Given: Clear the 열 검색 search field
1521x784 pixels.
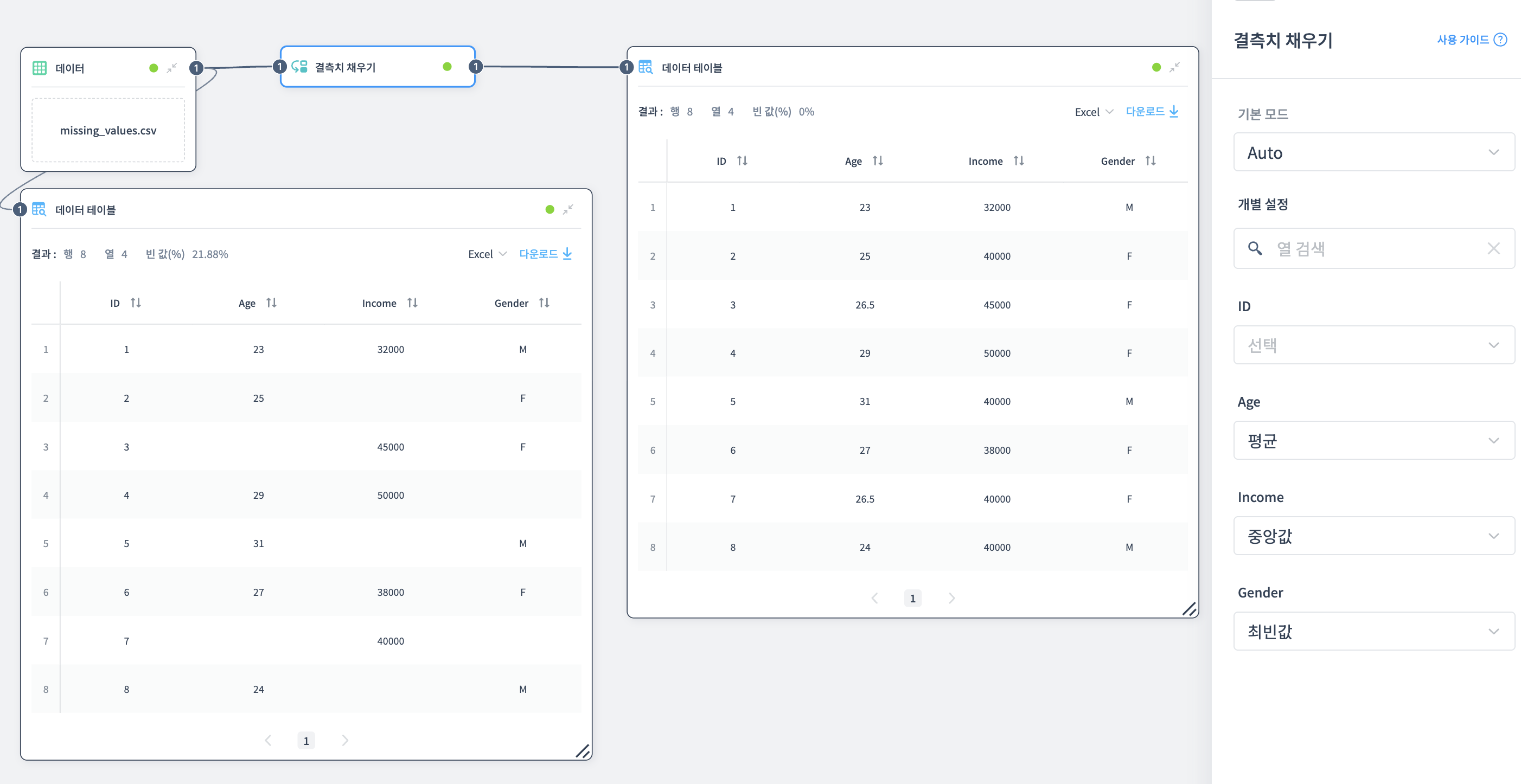Looking at the screenshot, I should point(1493,248).
